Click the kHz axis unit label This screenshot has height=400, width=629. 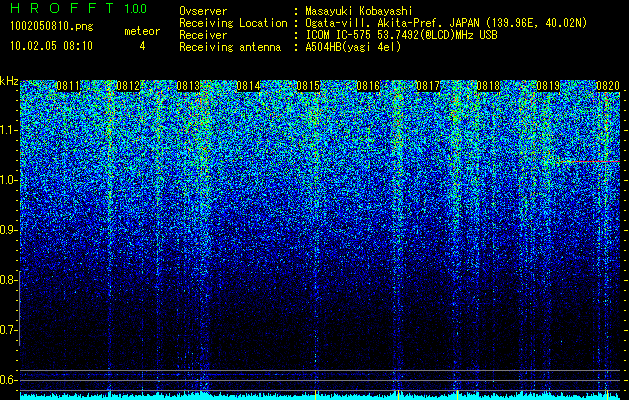point(9,81)
